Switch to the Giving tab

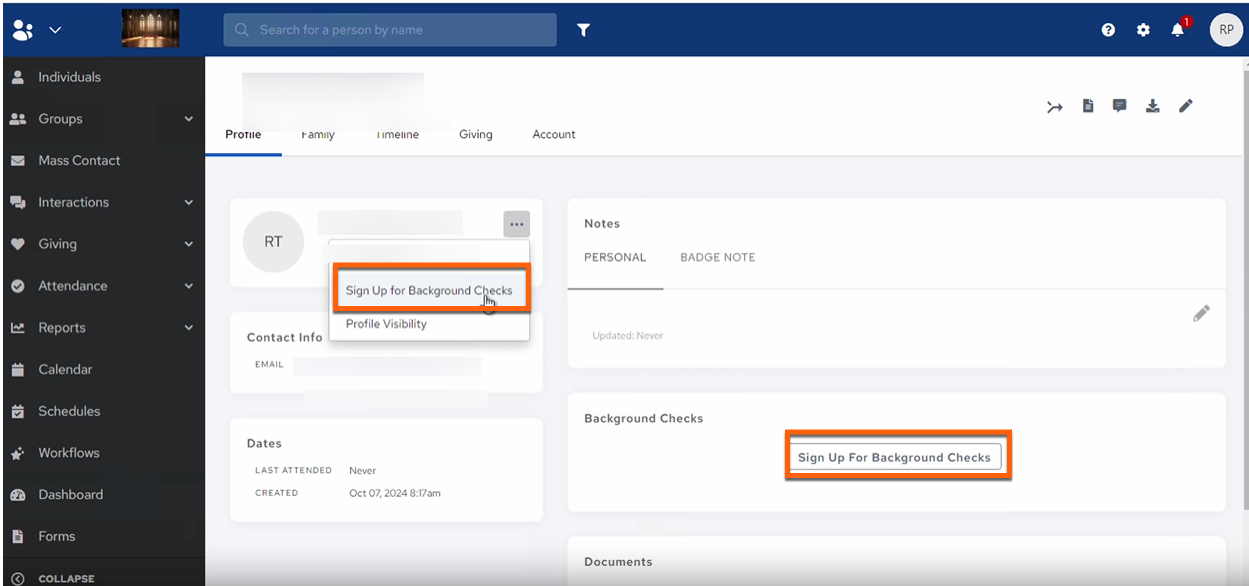click(x=475, y=134)
